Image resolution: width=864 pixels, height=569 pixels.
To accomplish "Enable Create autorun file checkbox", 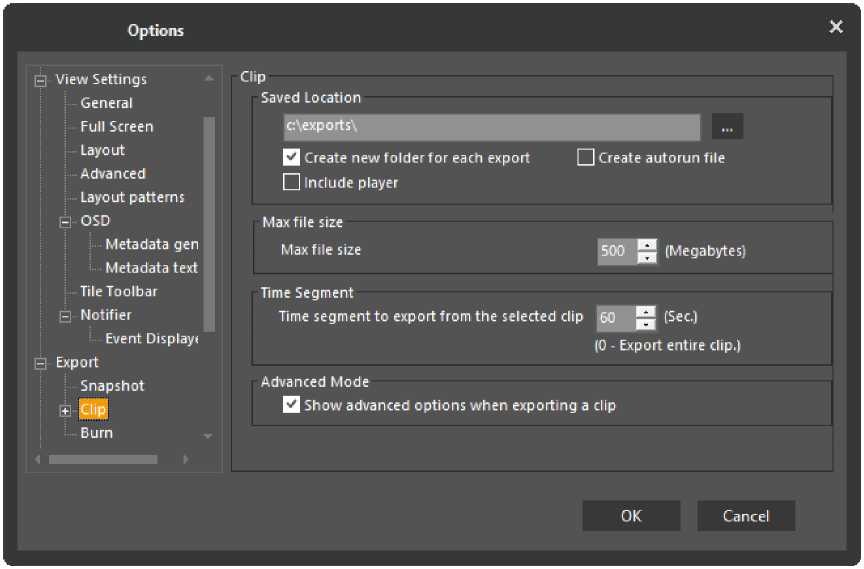I will click(586, 158).
